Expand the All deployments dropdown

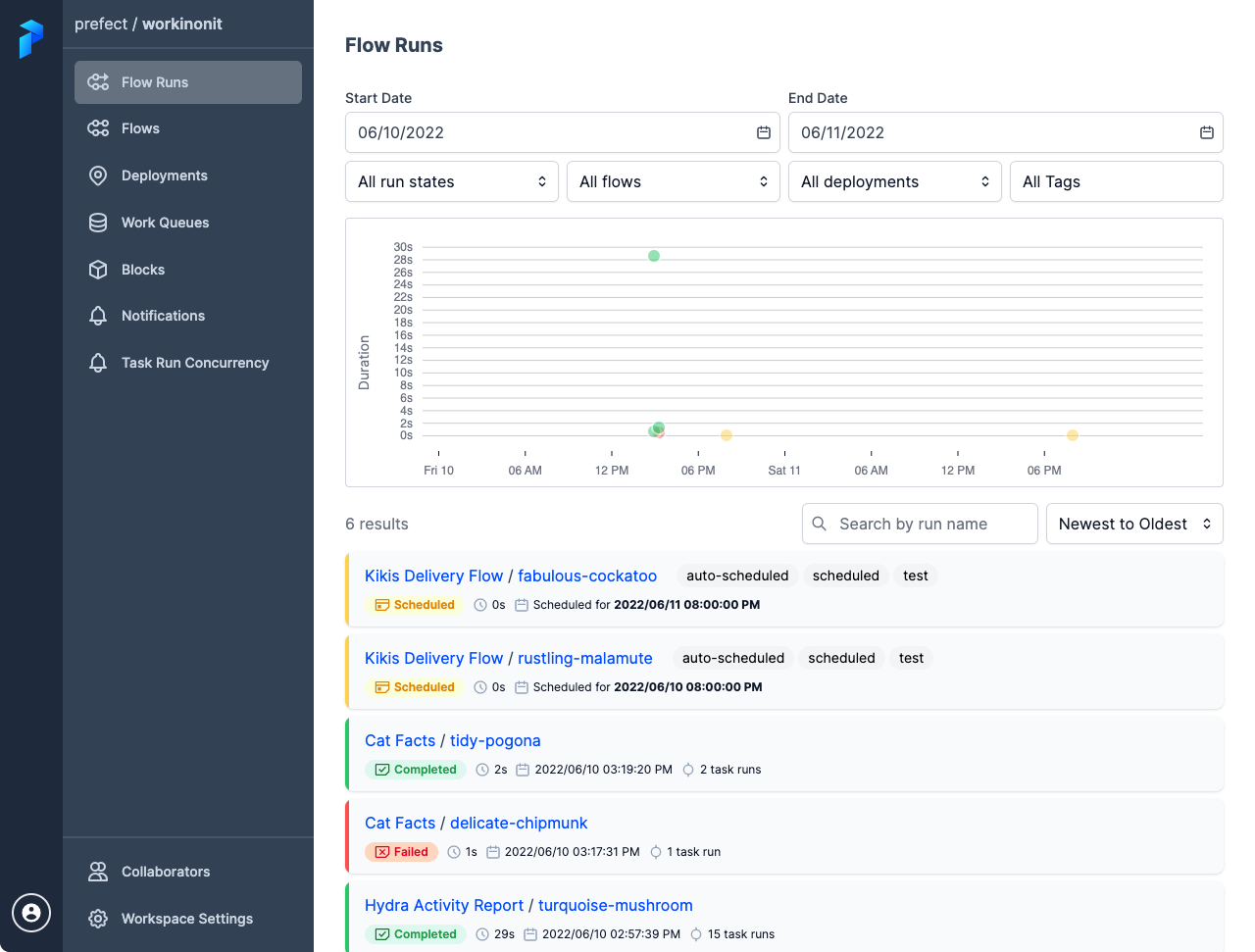(895, 181)
